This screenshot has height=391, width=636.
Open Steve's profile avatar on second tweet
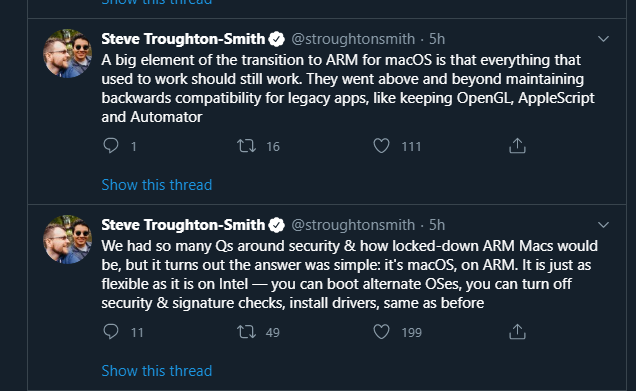(67, 239)
